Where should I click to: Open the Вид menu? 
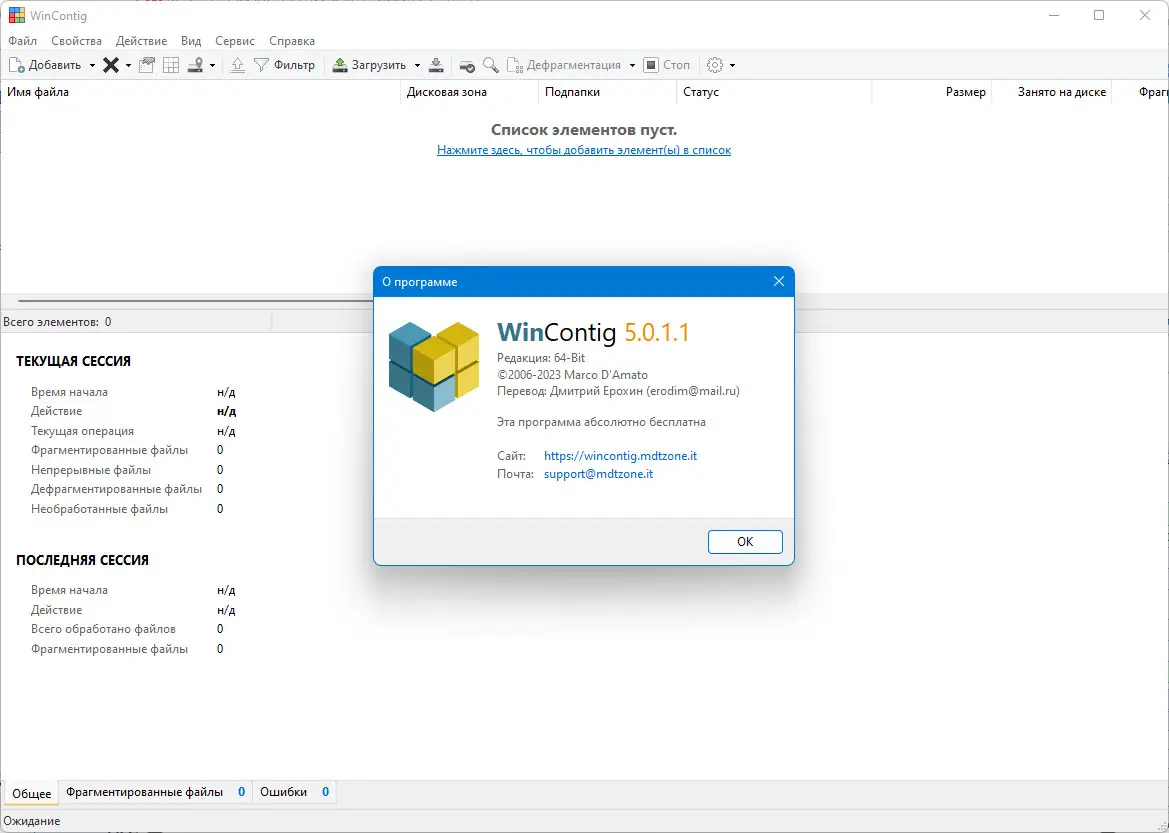coord(191,41)
